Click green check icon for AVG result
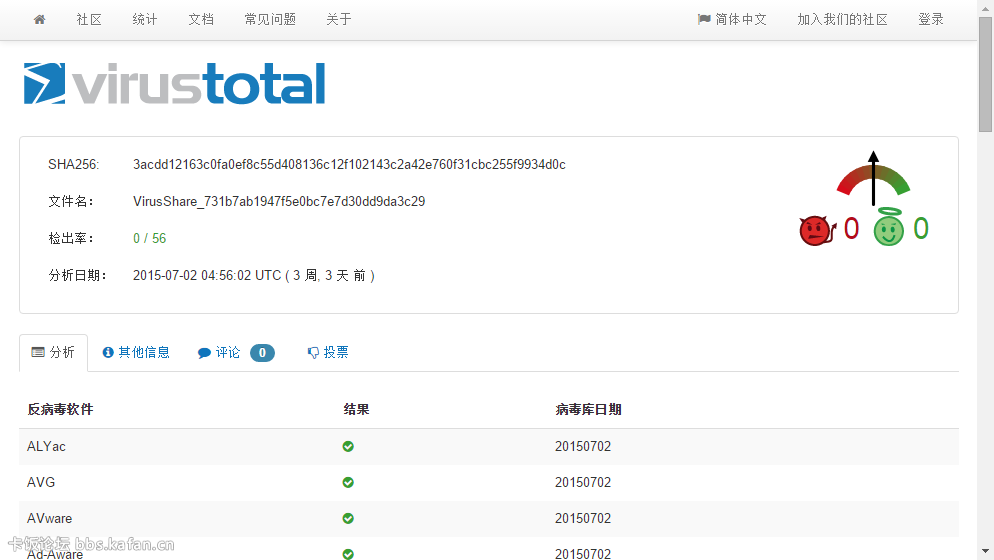This screenshot has height=560, width=994. click(x=348, y=482)
